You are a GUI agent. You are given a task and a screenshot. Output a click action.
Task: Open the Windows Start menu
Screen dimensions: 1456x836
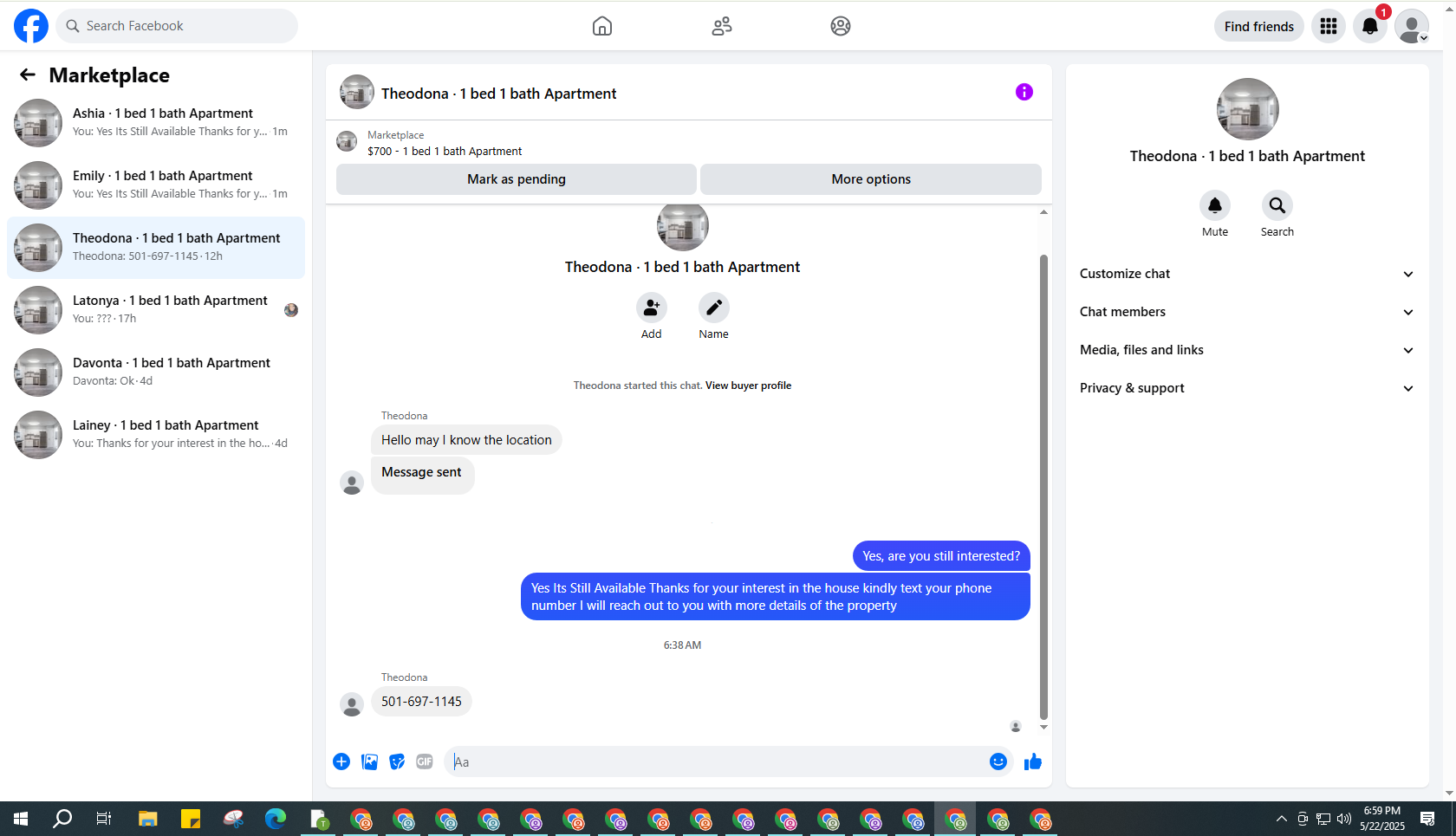21,819
